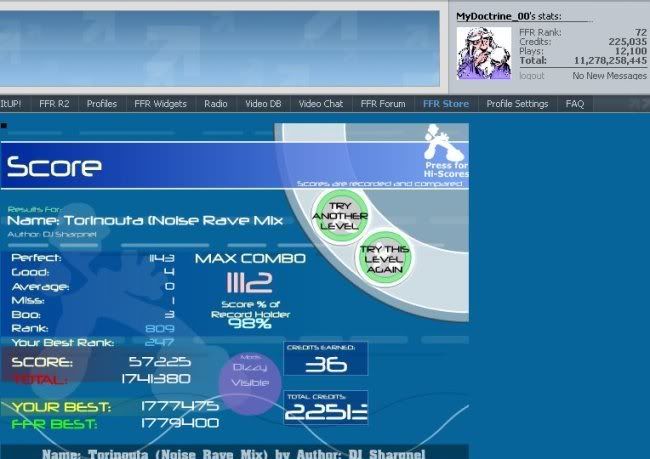Open the Radio page

click(215, 103)
